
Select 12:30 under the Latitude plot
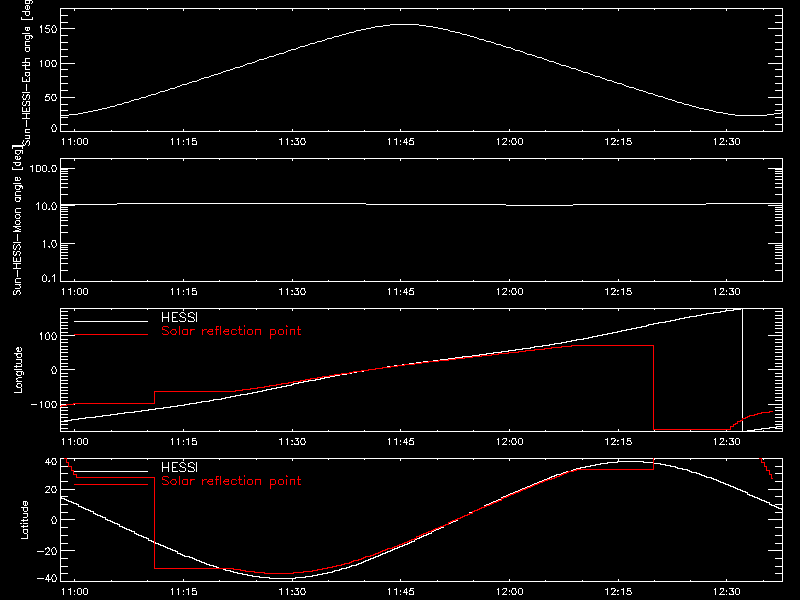727,592
